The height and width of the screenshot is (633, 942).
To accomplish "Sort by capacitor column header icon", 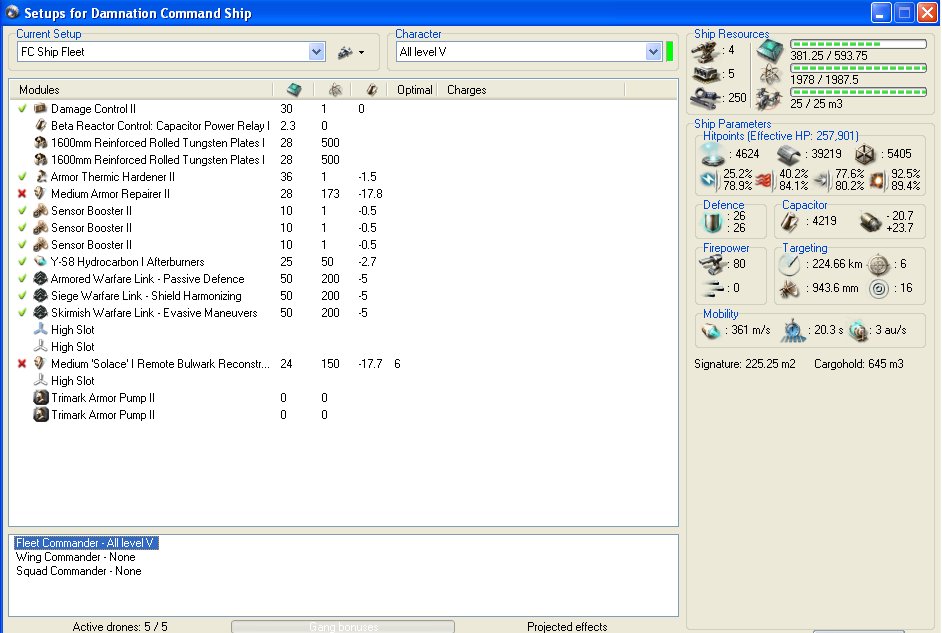I will click(x=372, y=90).
